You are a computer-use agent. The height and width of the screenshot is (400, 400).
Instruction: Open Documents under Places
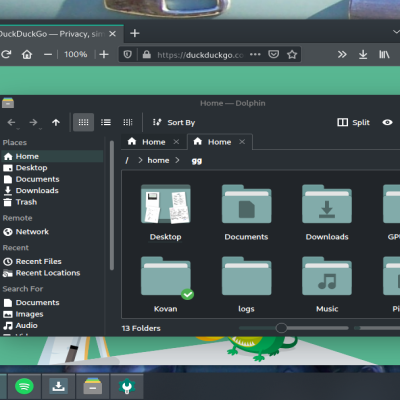point(52,179)
